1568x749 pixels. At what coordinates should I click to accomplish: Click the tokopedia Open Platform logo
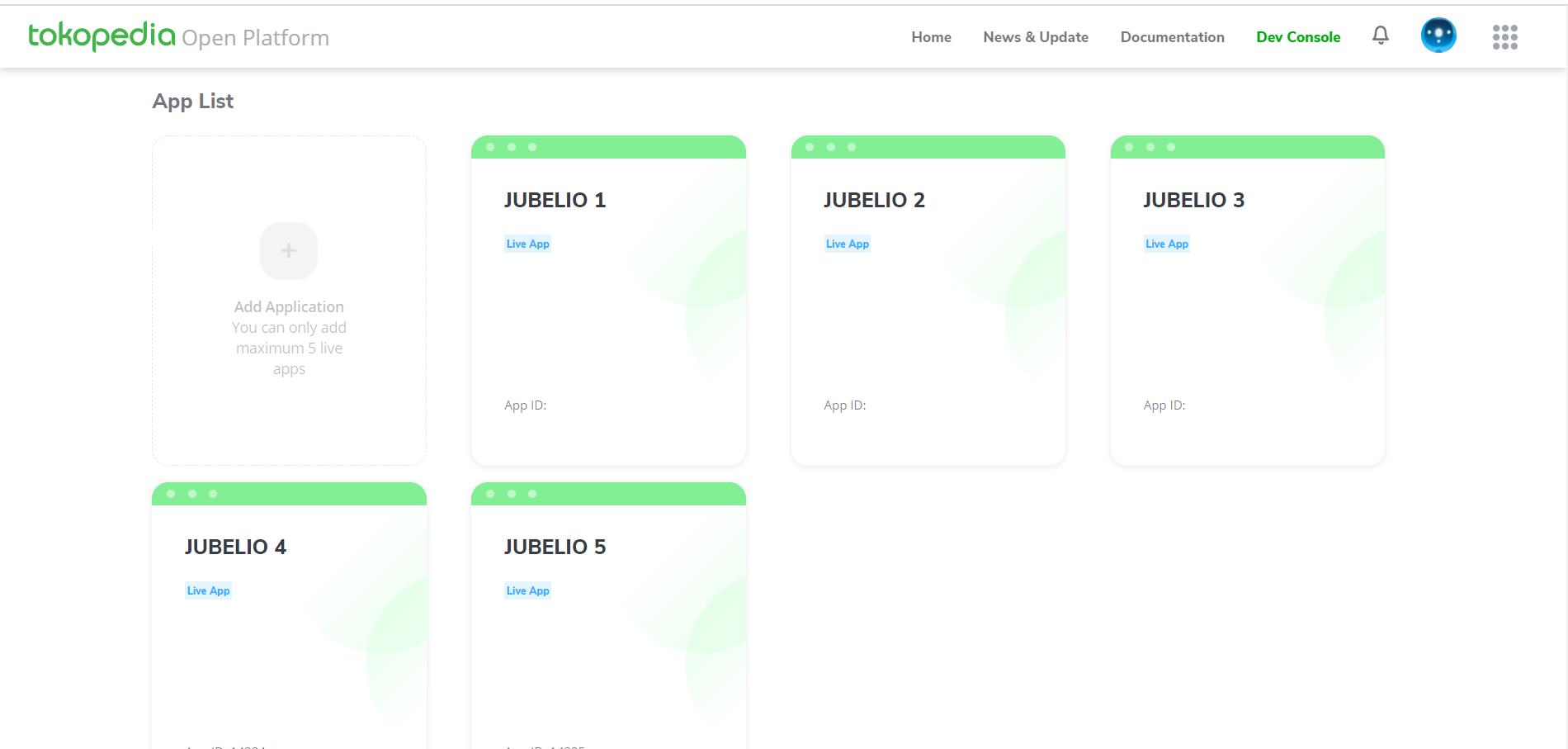tap(178, 36)
